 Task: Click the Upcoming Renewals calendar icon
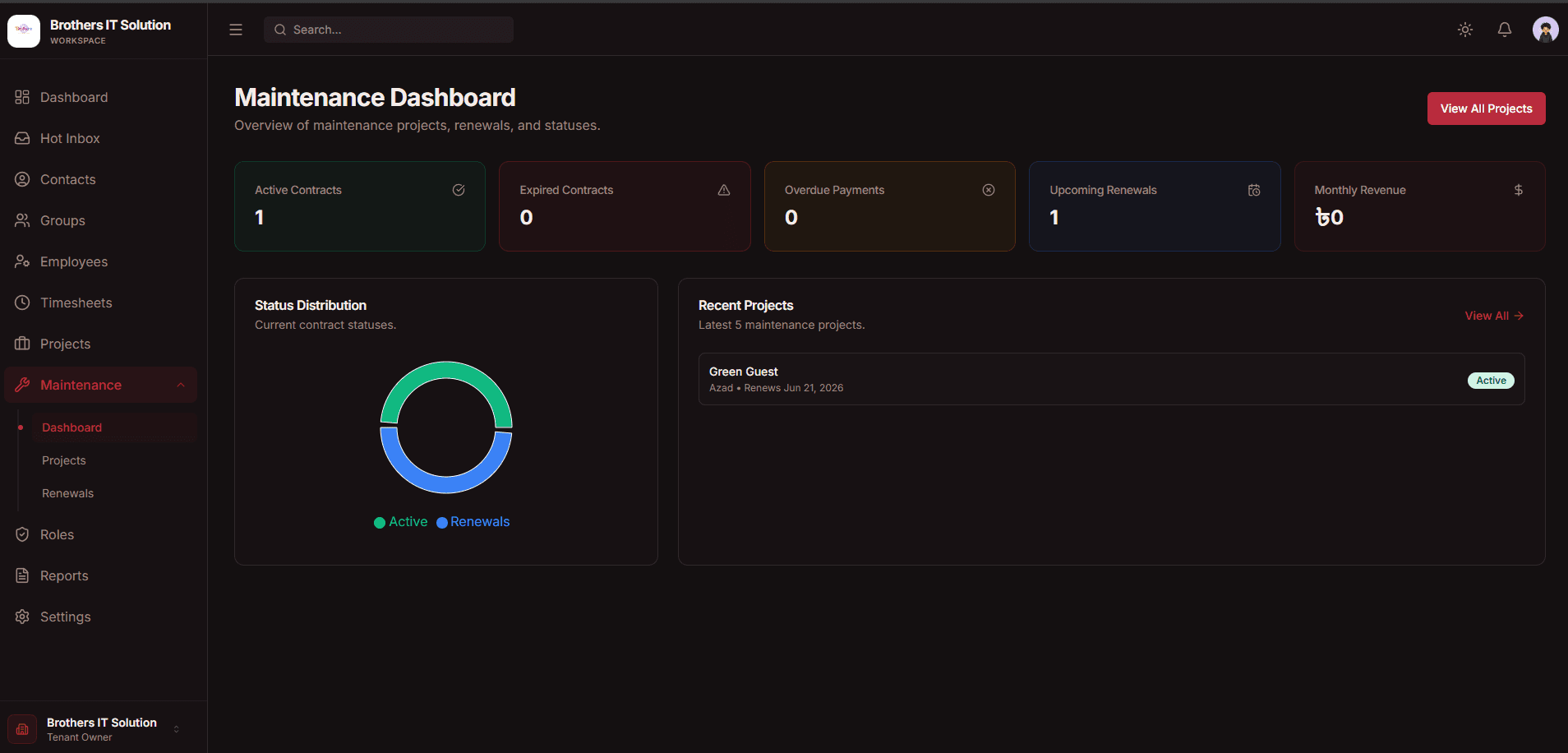point(1254,190)
